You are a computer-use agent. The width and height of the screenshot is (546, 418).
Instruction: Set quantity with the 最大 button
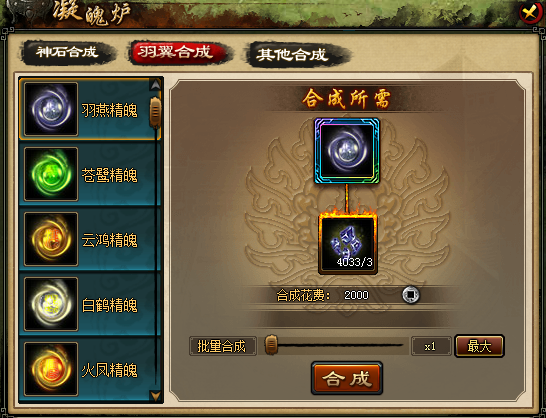click(x=479, y=346)
